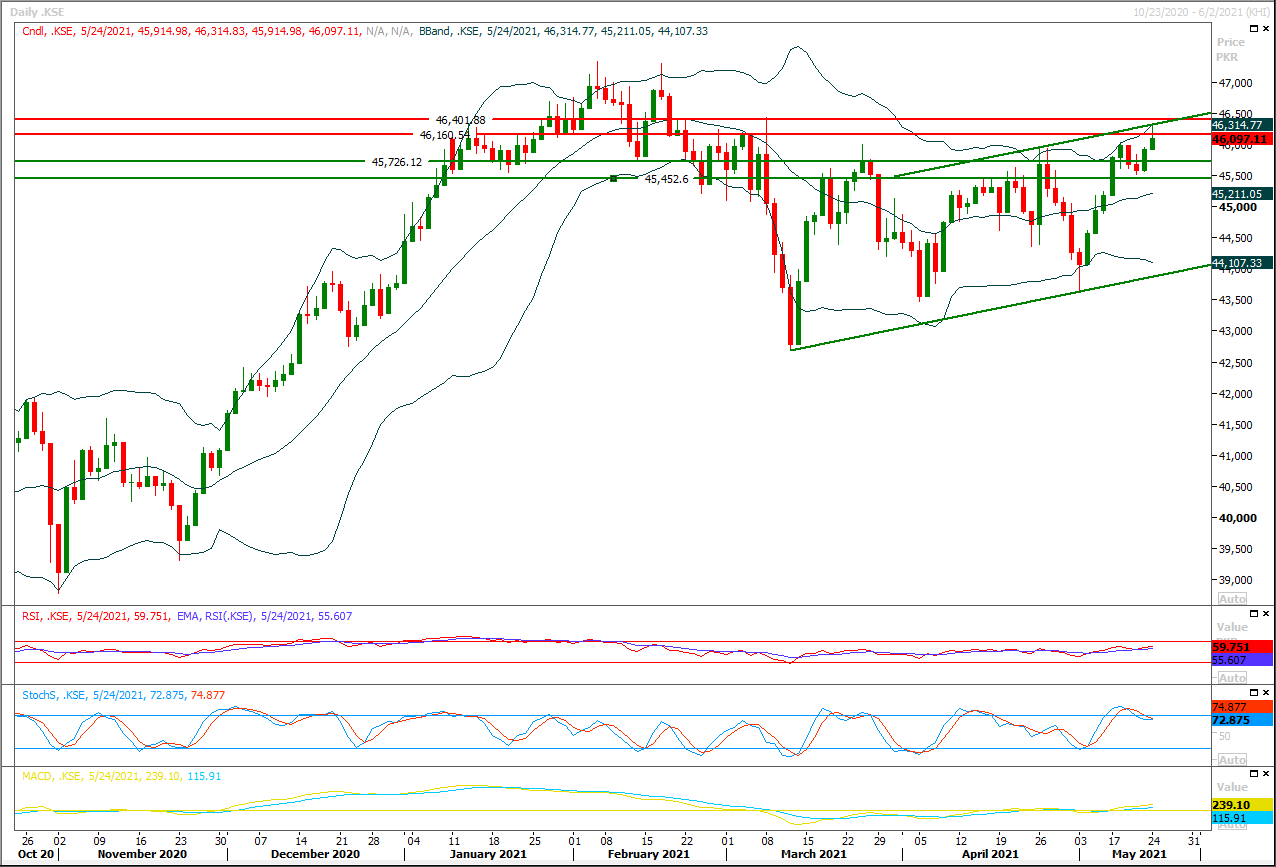The width and height of the screenshot is (1276, 867).
Task: Click the purple 55.607 EMA value tag
Action: [1241, 661]
